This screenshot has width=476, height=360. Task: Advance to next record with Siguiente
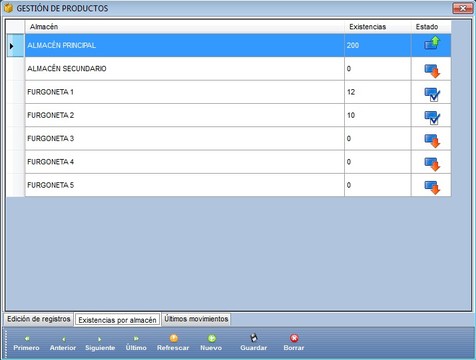point(100,343)
